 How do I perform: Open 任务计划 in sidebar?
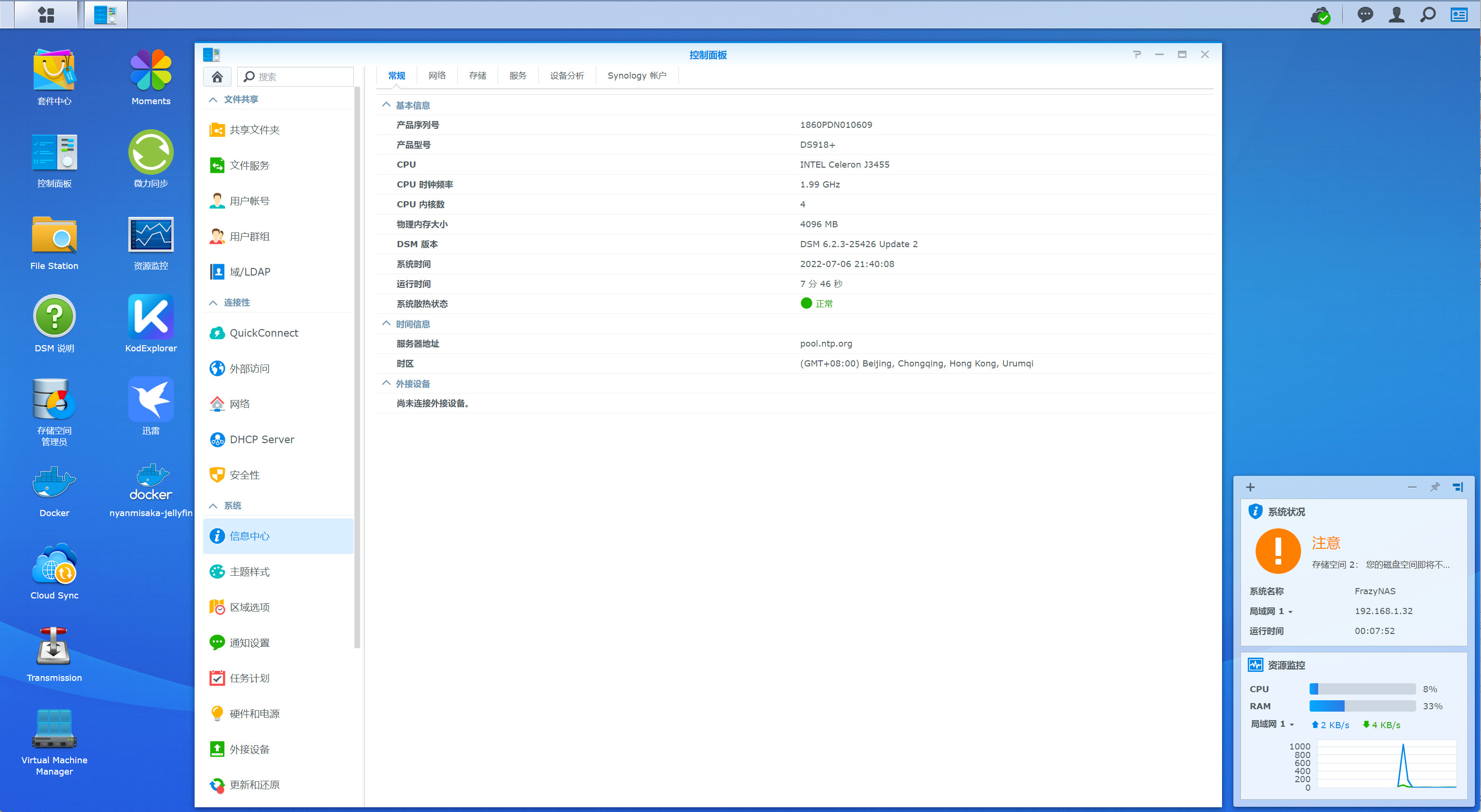click(278, 678)
